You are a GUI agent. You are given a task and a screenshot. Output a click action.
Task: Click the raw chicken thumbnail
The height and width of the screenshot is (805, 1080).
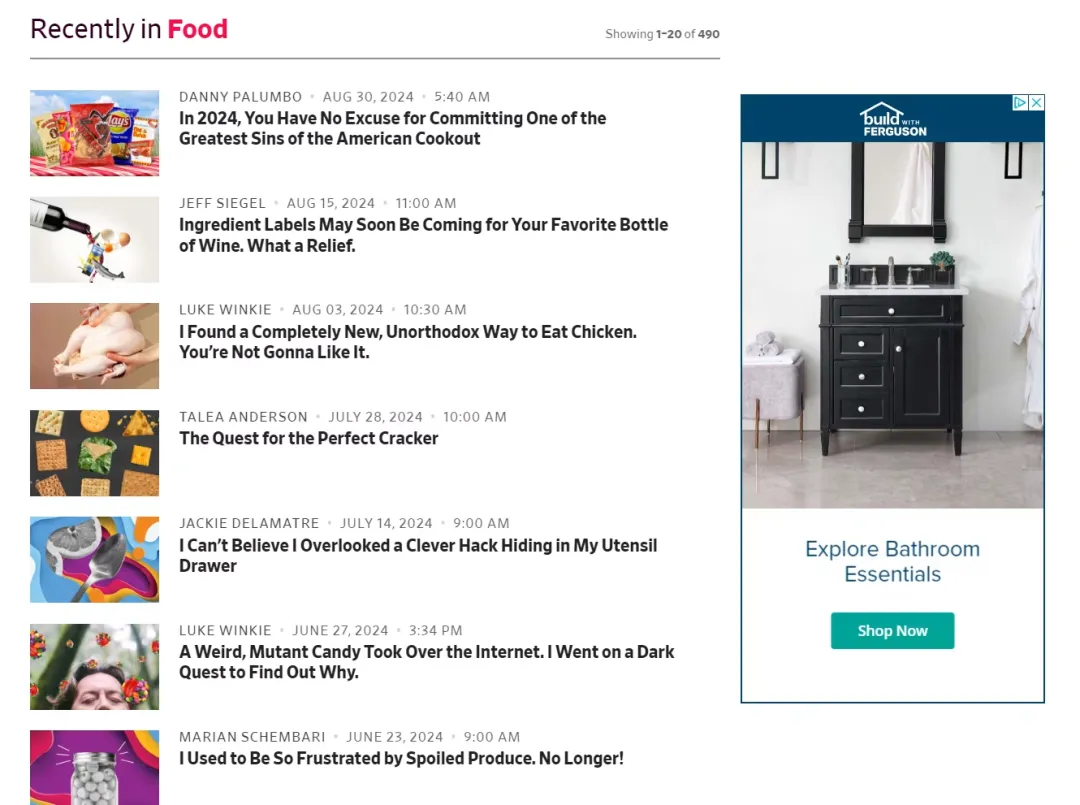[94, 346]
